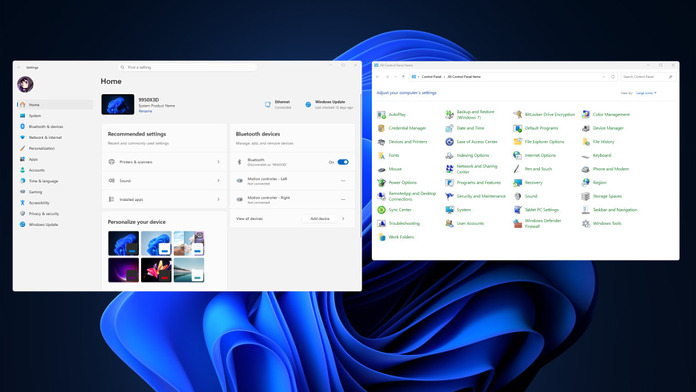Open Backup and Restore icon
This screenshot has width=696, height=392.
pos(449,115)
